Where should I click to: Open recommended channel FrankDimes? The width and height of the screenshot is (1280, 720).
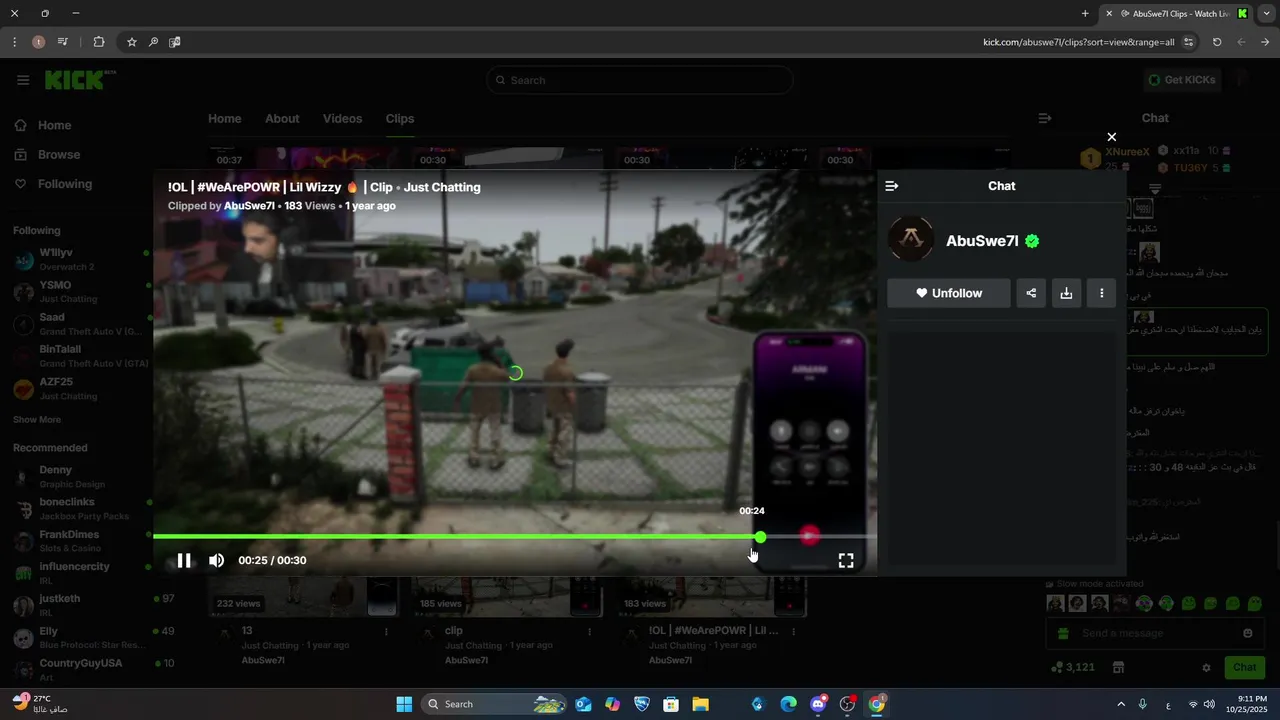pyautogui.click(x=80, y=541)
